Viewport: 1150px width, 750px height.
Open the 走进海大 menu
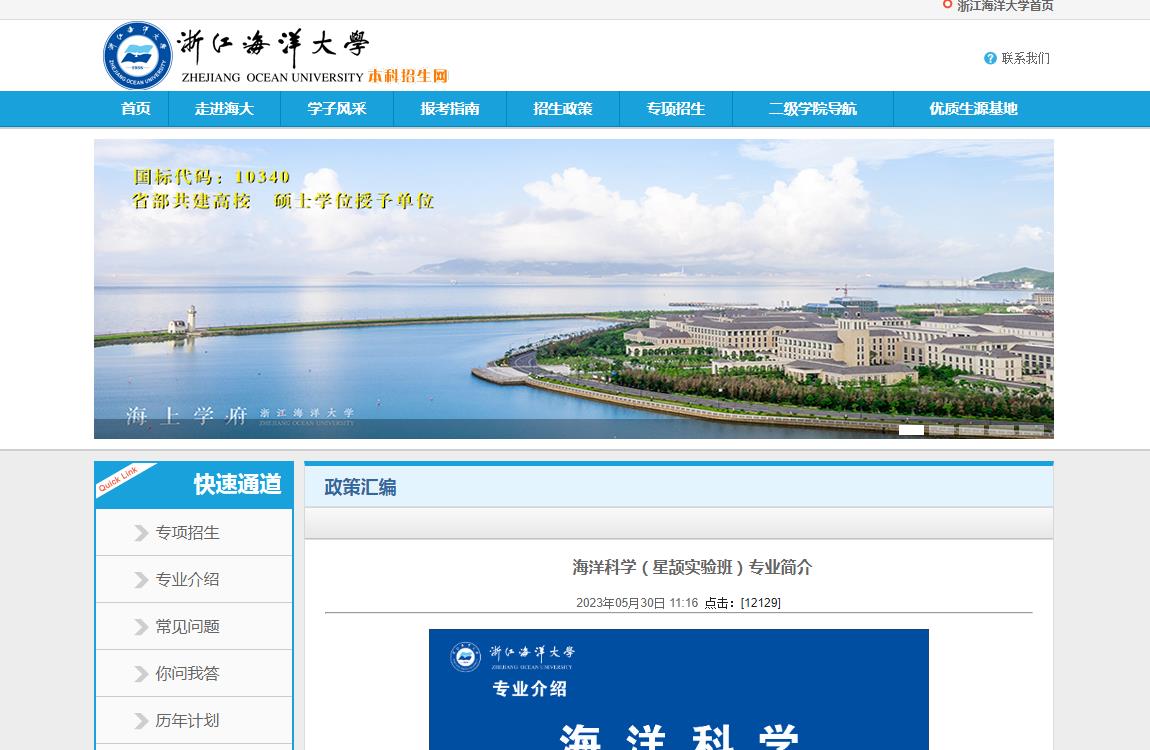224,109
